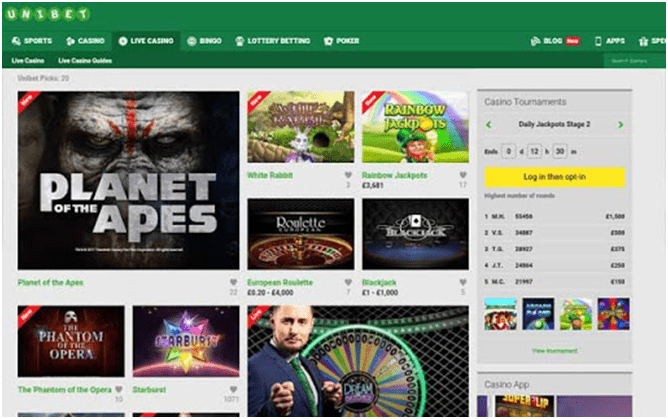Click leaderboard row for V.S.
The width and height of the screenshot is (668, 419).
pyautogui.click(x=555, y=232)
